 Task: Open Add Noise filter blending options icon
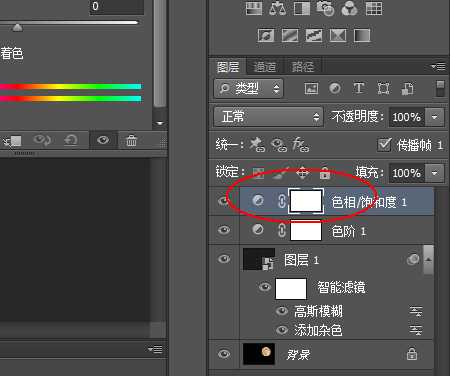coord(416,330)
